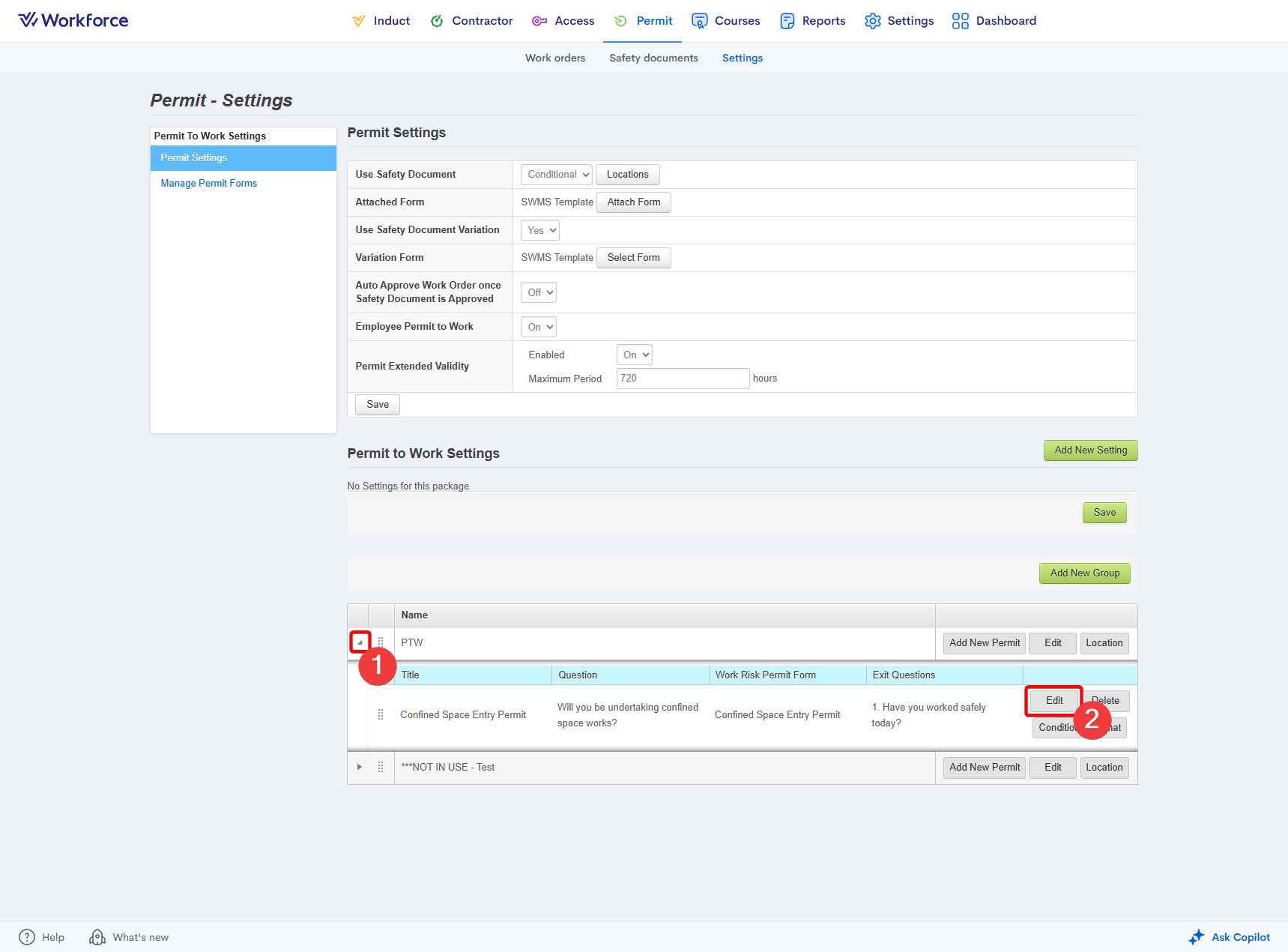Viewport: 1288px width, 952px height.
Task: Click the Reports document icon
Action: pos(787,21)
